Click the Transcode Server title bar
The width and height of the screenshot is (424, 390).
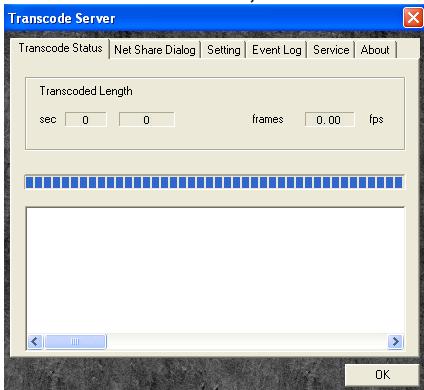[x=203, y=18]
